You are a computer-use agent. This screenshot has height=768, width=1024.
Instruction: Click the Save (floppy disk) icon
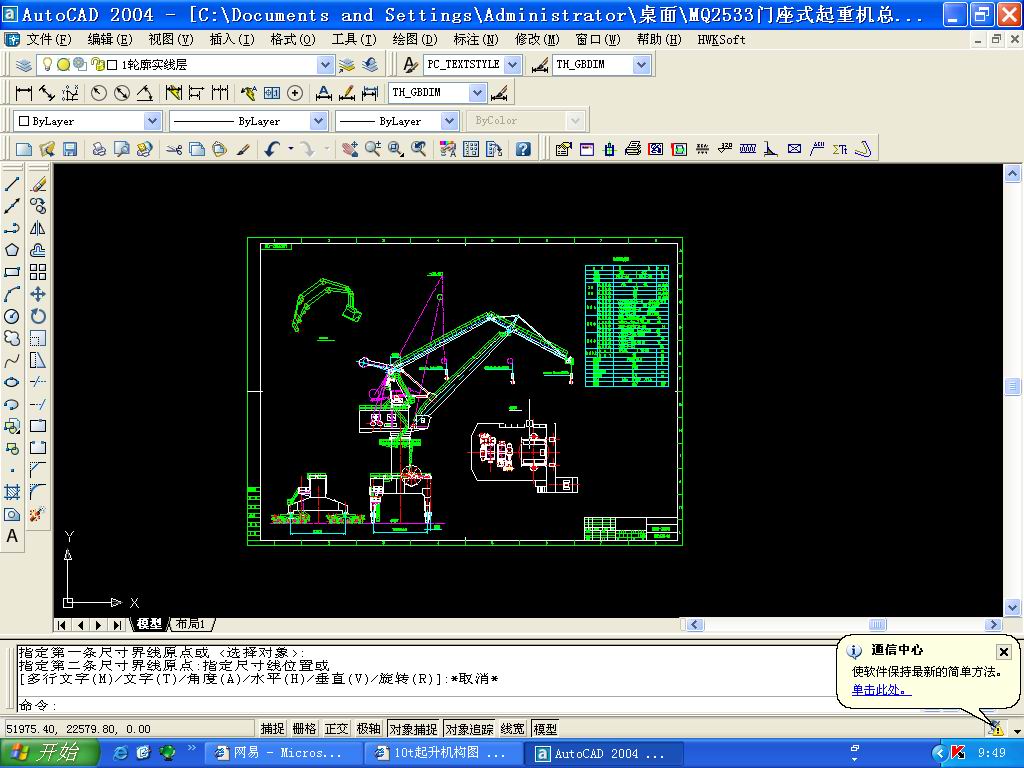pos(70,149)
